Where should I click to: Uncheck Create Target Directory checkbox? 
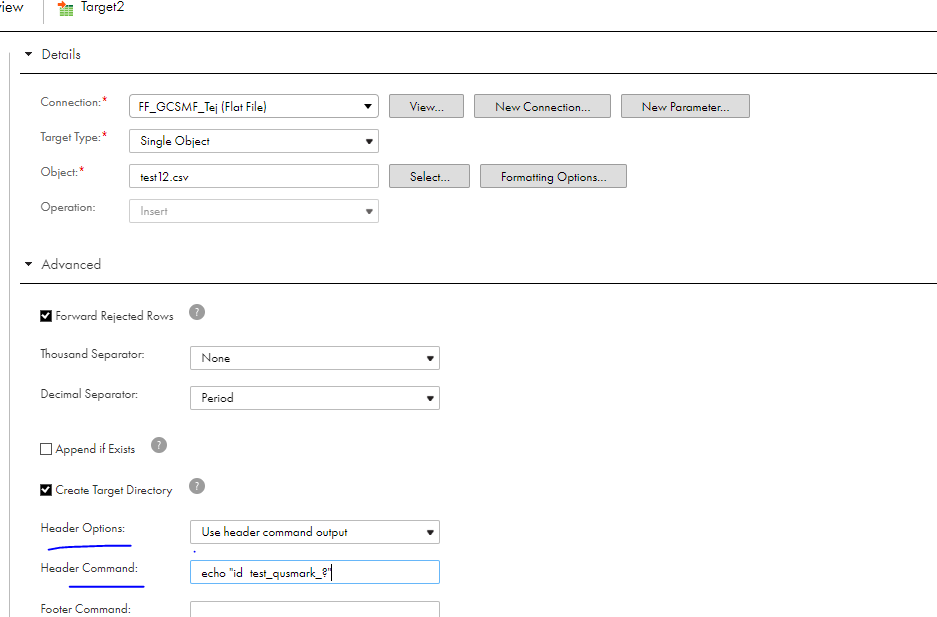click(46, 490)
